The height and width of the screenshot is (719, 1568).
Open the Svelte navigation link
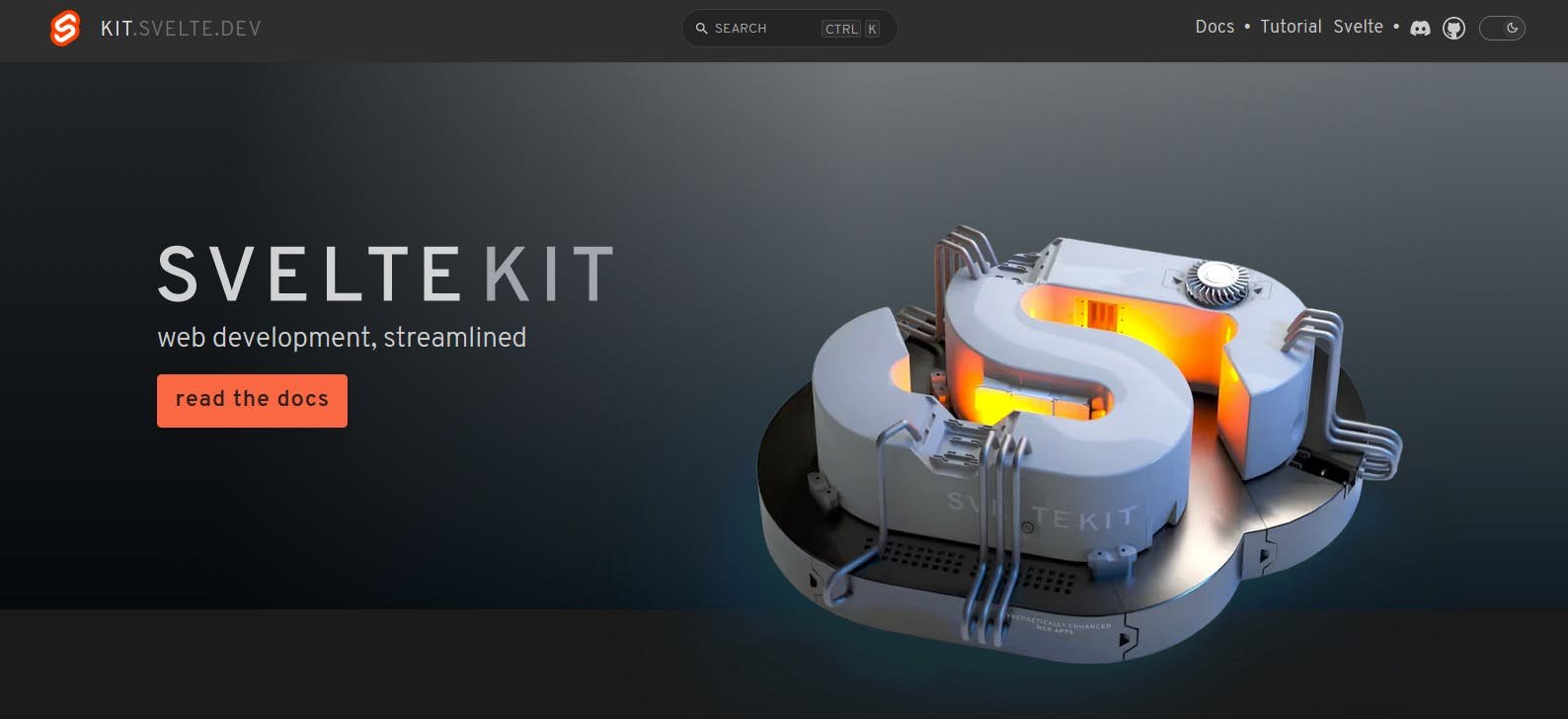point(1358,27)
